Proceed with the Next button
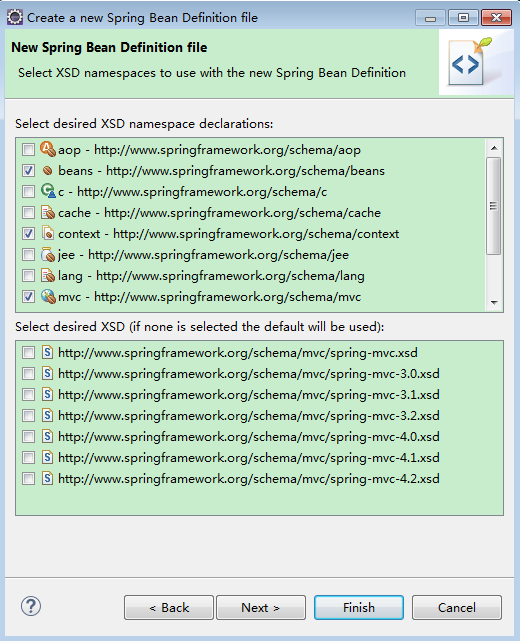Screen dimensions: 520x641 (x=261, y=607)
